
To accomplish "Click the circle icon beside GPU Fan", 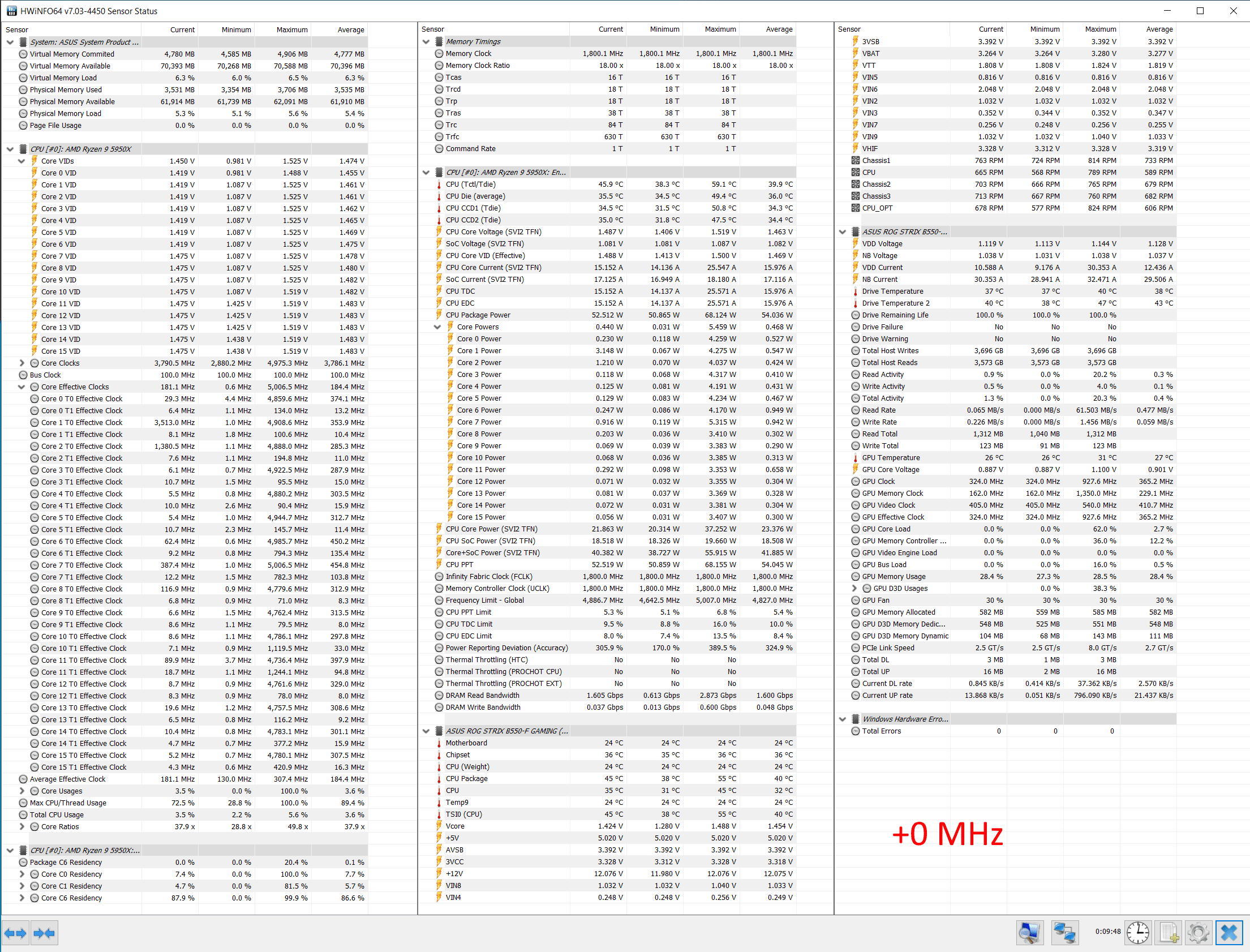I will click(855, 600).
